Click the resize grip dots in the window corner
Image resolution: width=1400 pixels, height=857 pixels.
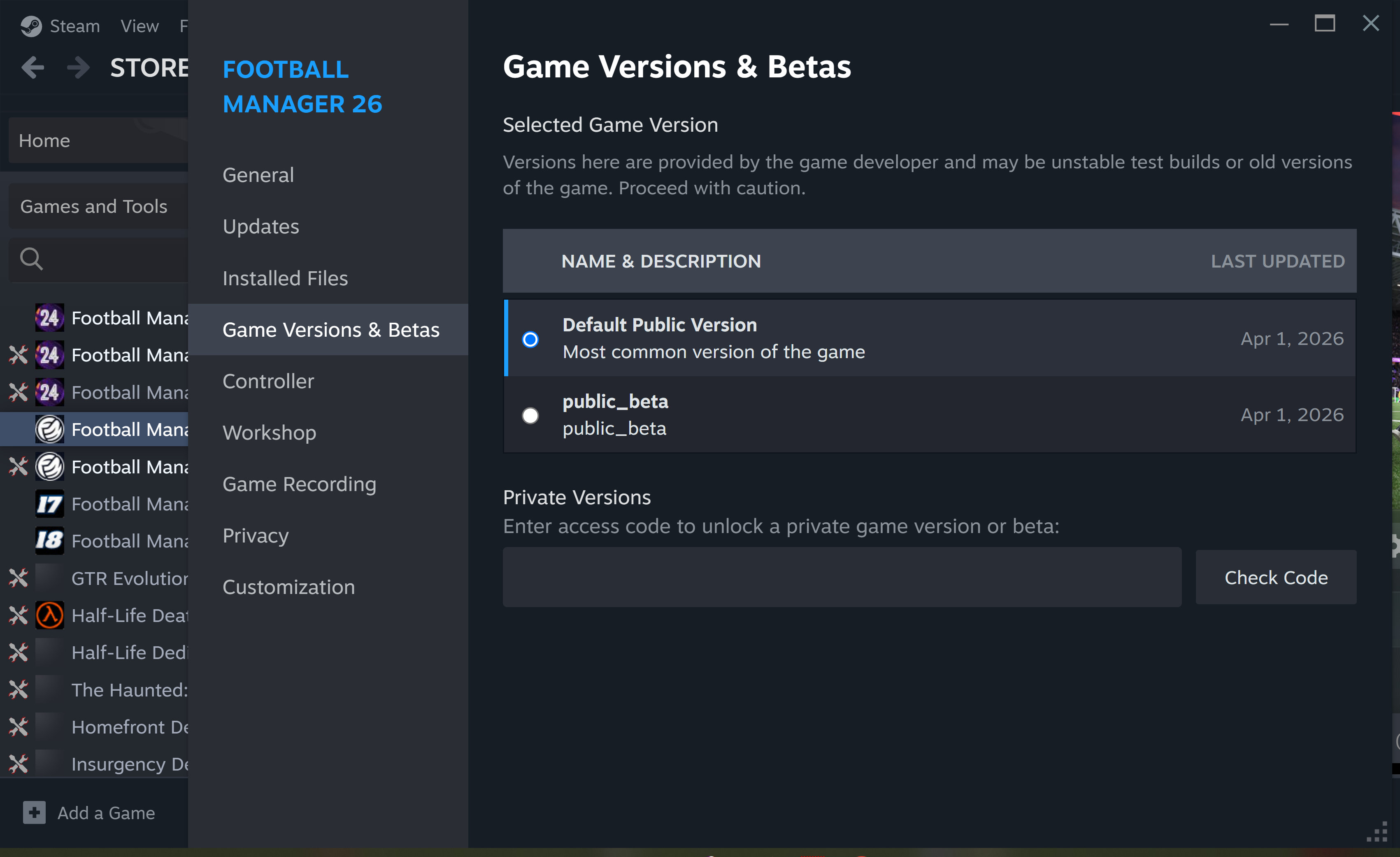(1377, 832)
